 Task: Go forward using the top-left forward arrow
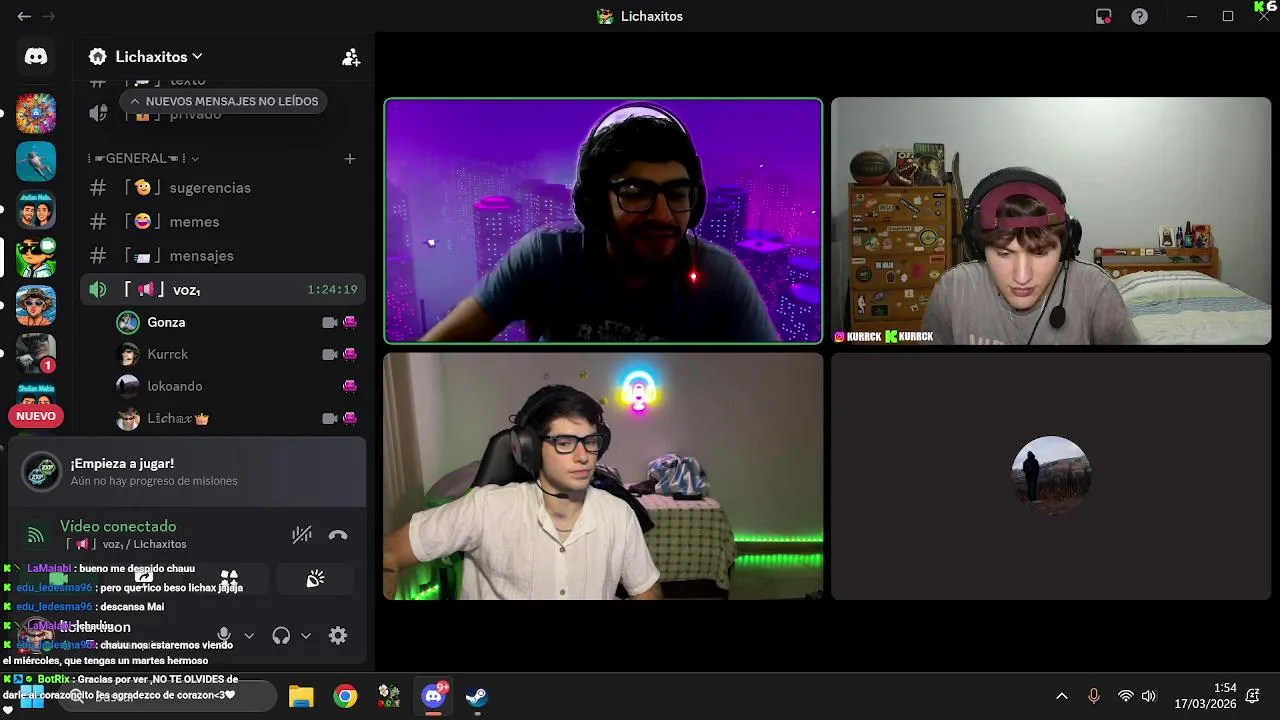tap(48, 16)
